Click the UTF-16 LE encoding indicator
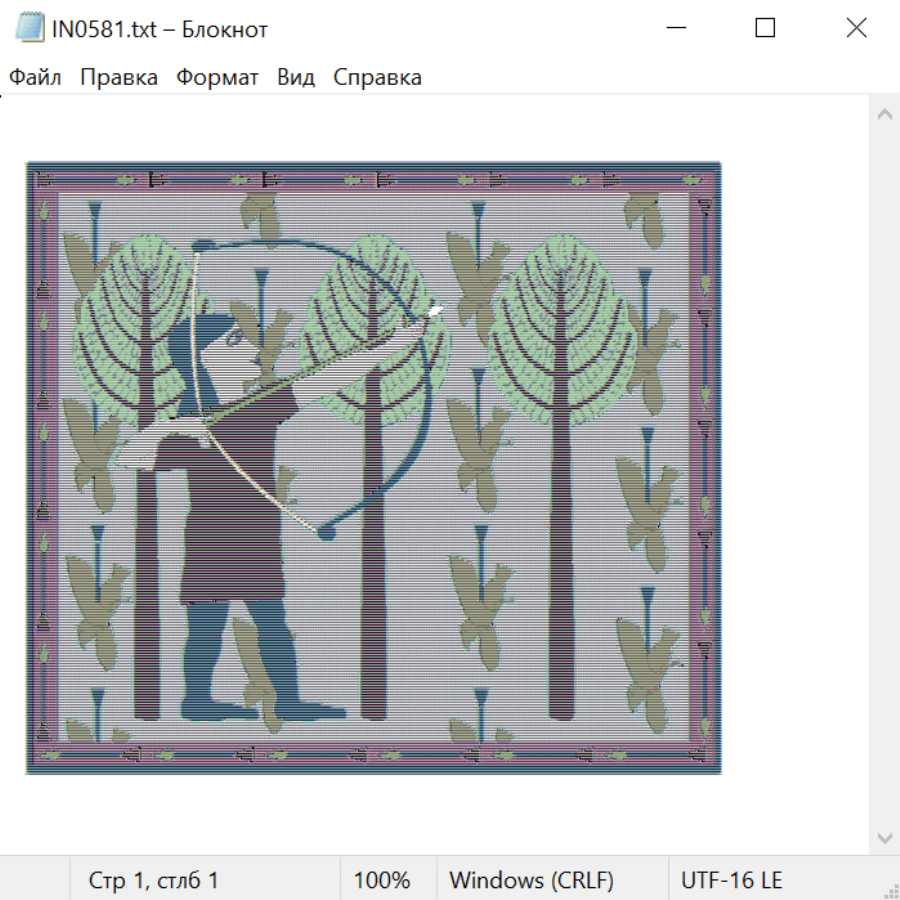This screenshot has width=900, height=900. [x=731, y=880]
